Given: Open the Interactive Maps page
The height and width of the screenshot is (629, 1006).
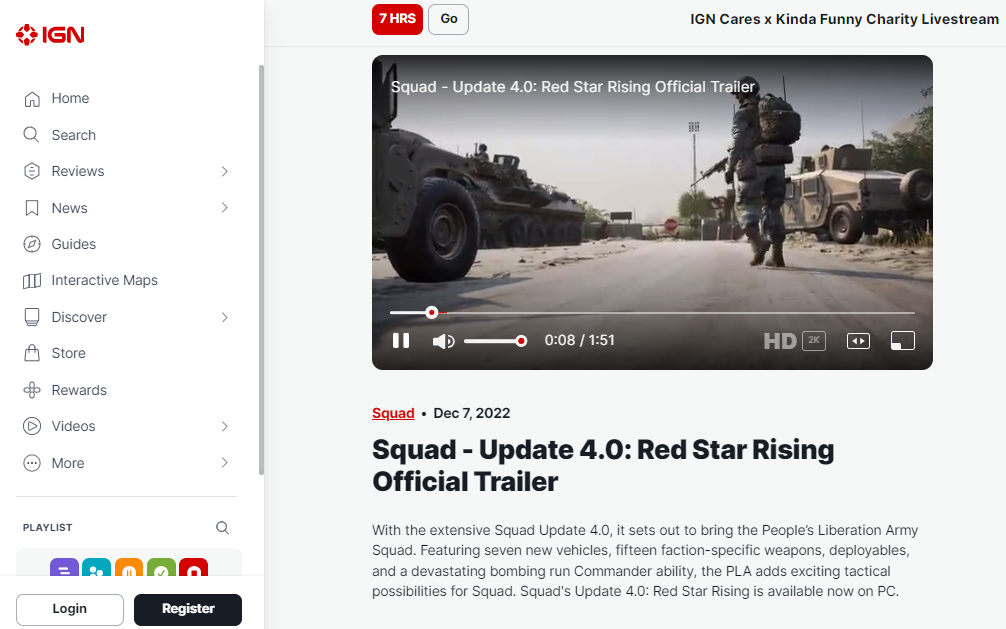Looking at the screenshot, I should [104, 281].
